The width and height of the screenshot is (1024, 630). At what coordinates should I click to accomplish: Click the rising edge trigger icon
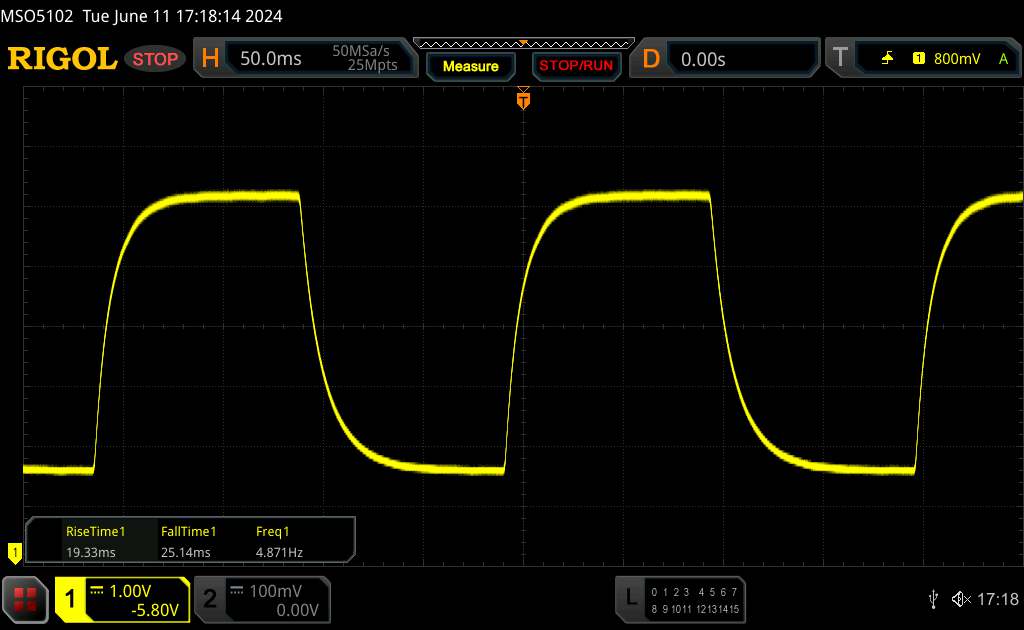click(887, 59)
